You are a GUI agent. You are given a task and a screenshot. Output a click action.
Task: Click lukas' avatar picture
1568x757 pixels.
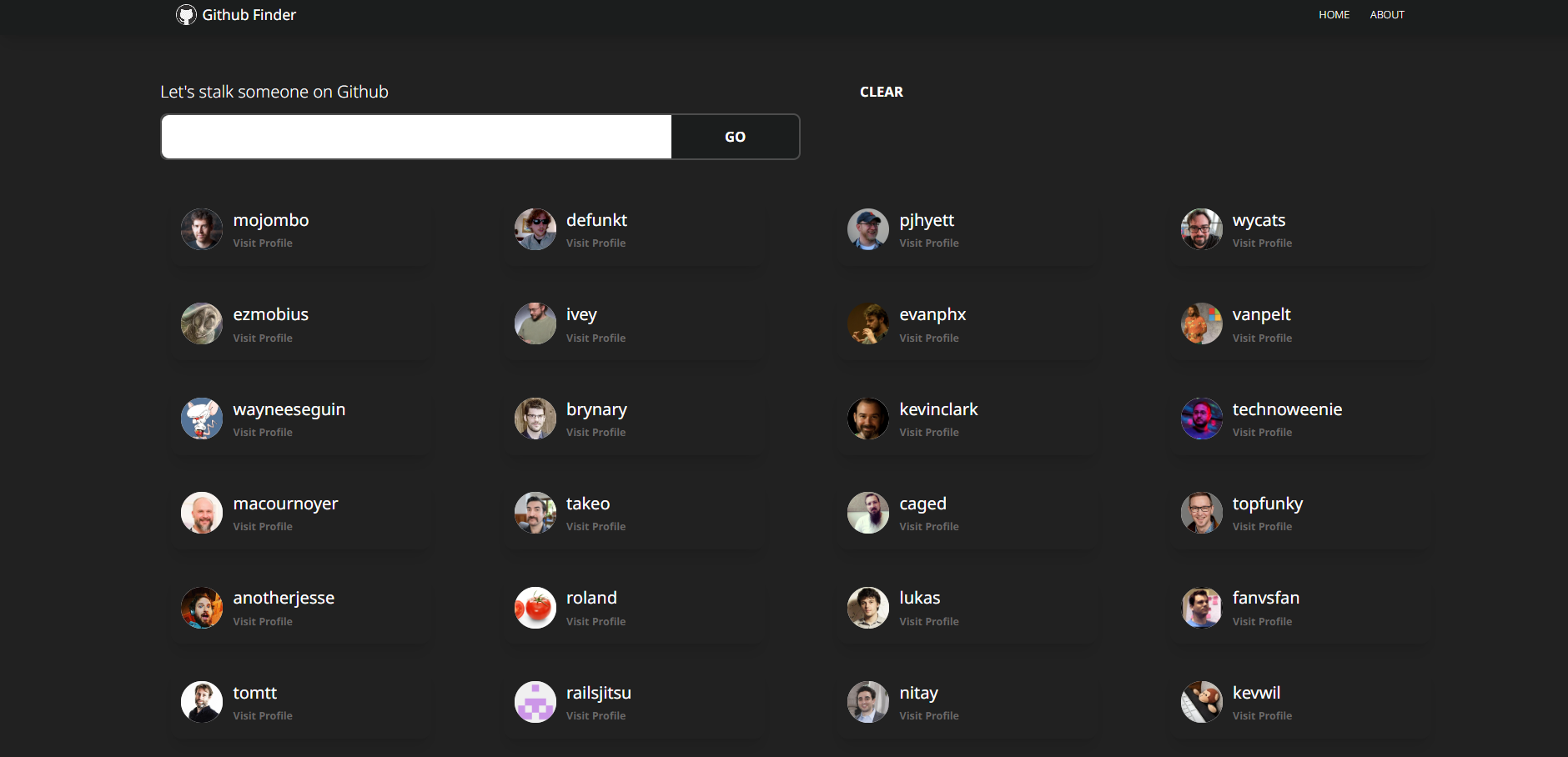(x=868, y=608)
